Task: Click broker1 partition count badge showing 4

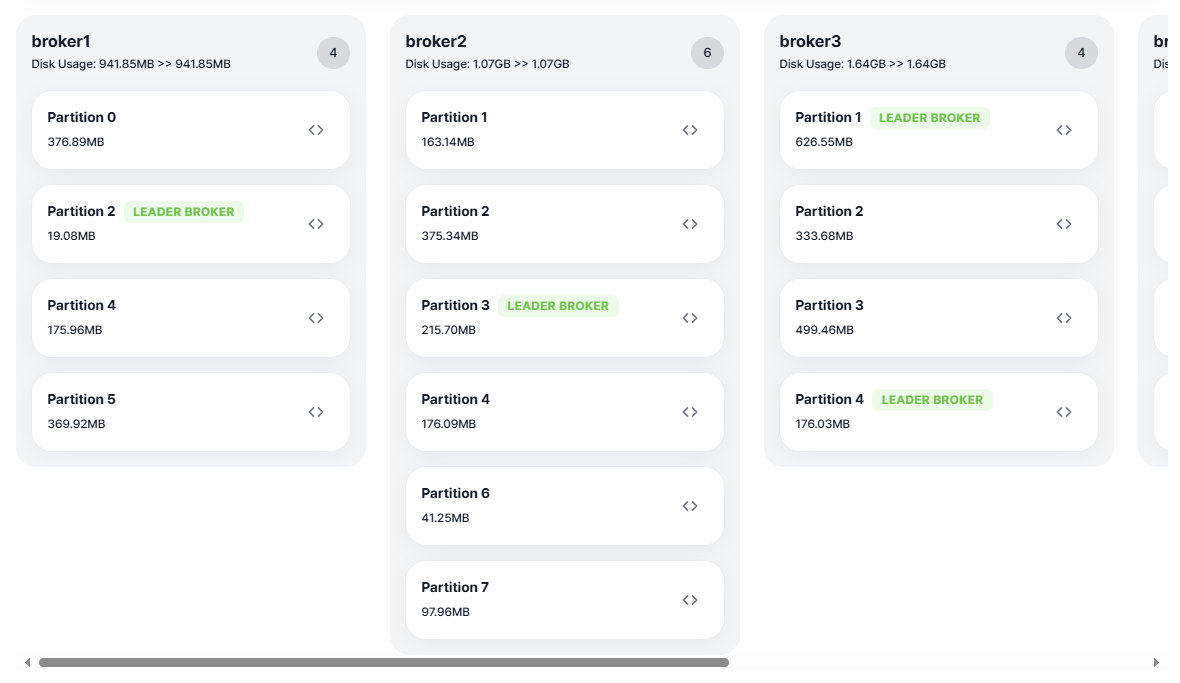Action: click(333, 53)
